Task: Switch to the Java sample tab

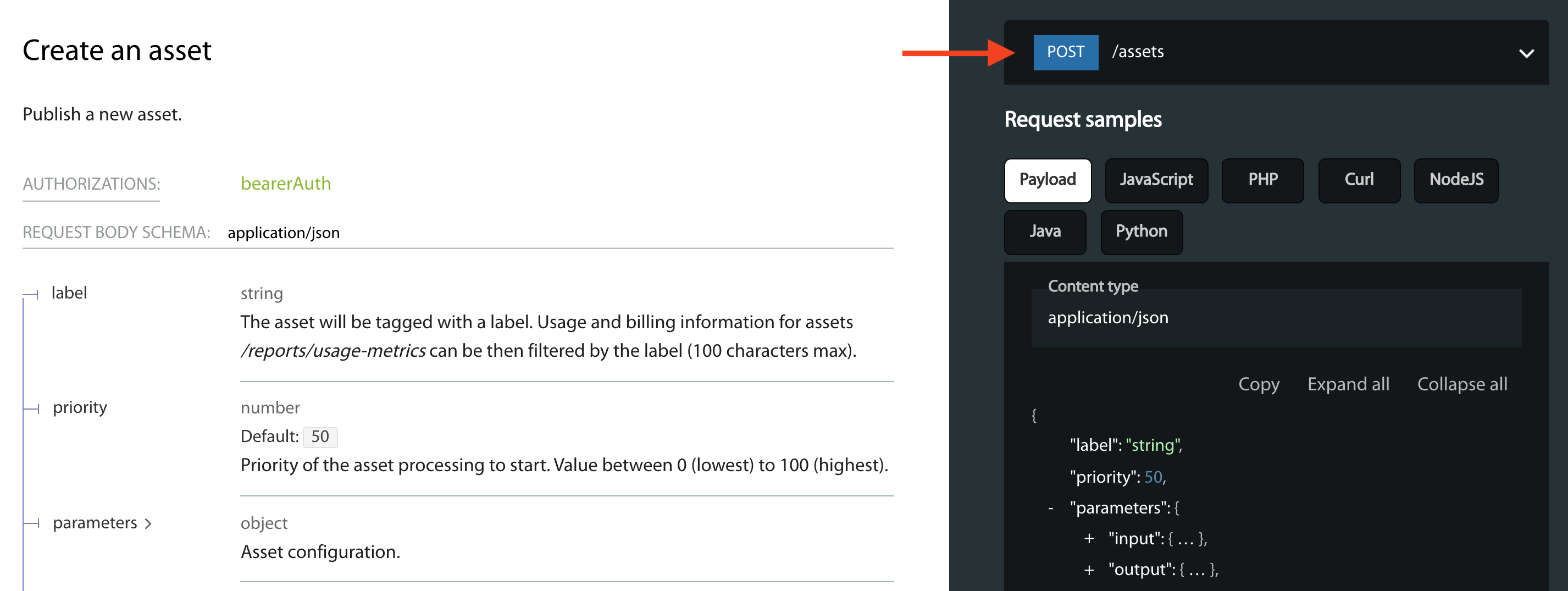Action: [x=1045, y=232]
